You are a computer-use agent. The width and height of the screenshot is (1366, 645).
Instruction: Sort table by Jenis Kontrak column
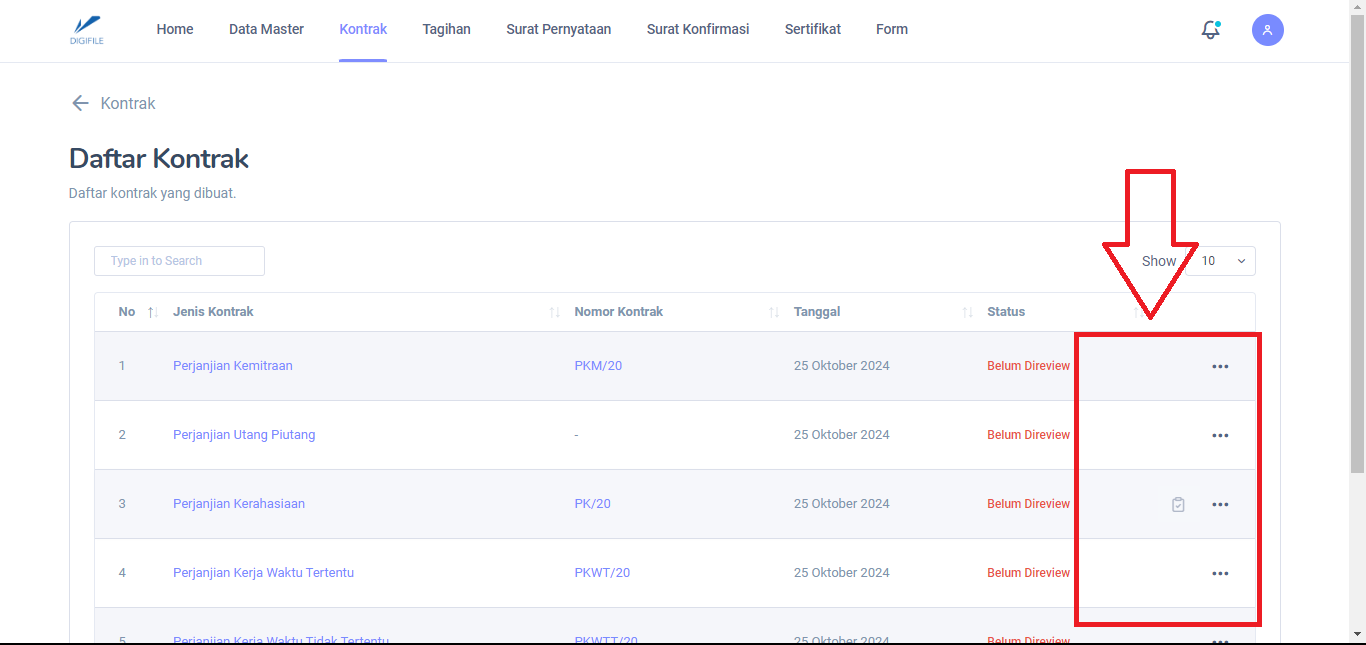[554, 312]
